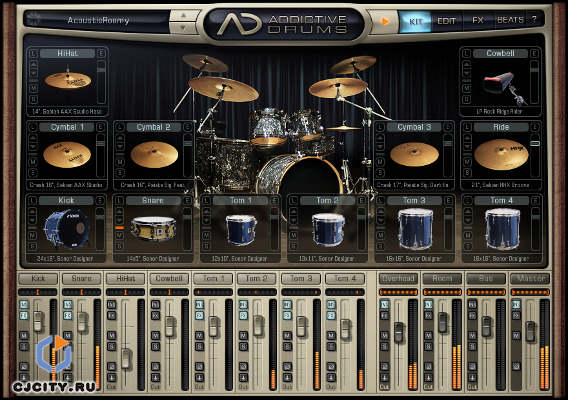Viewport: 568px width, 400px height.
Task: Click the Room mixer channel button
Action: click(442, 279)
